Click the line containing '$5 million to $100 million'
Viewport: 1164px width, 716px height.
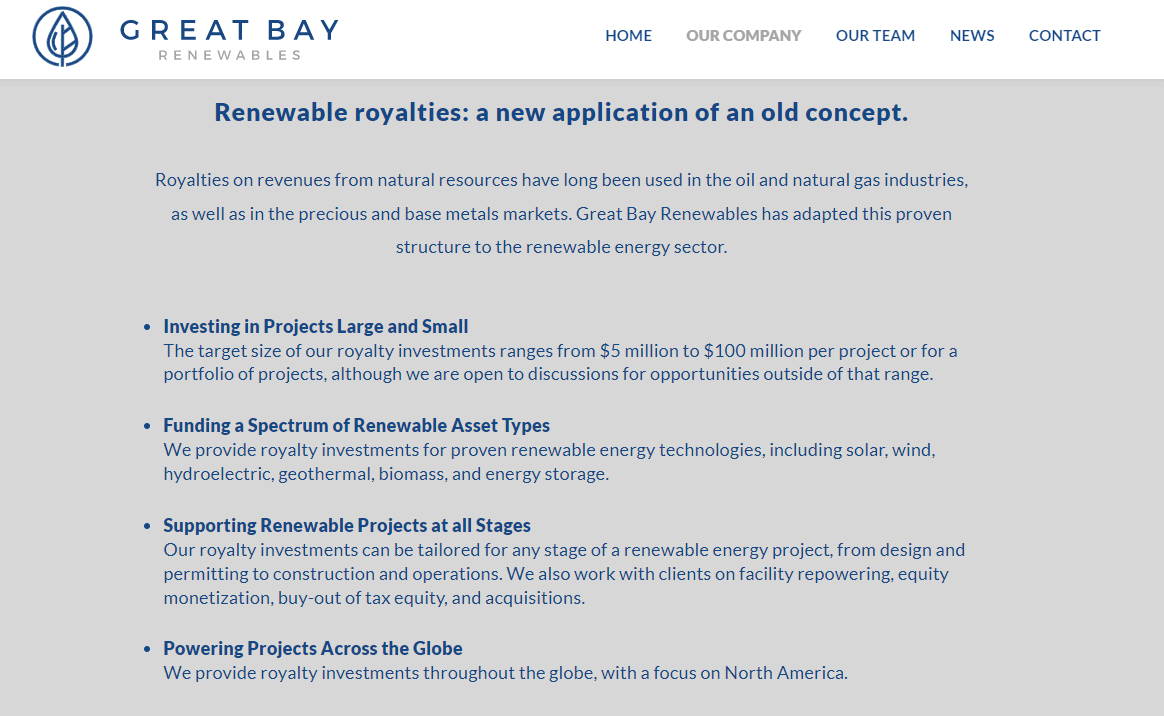(560, 351)
